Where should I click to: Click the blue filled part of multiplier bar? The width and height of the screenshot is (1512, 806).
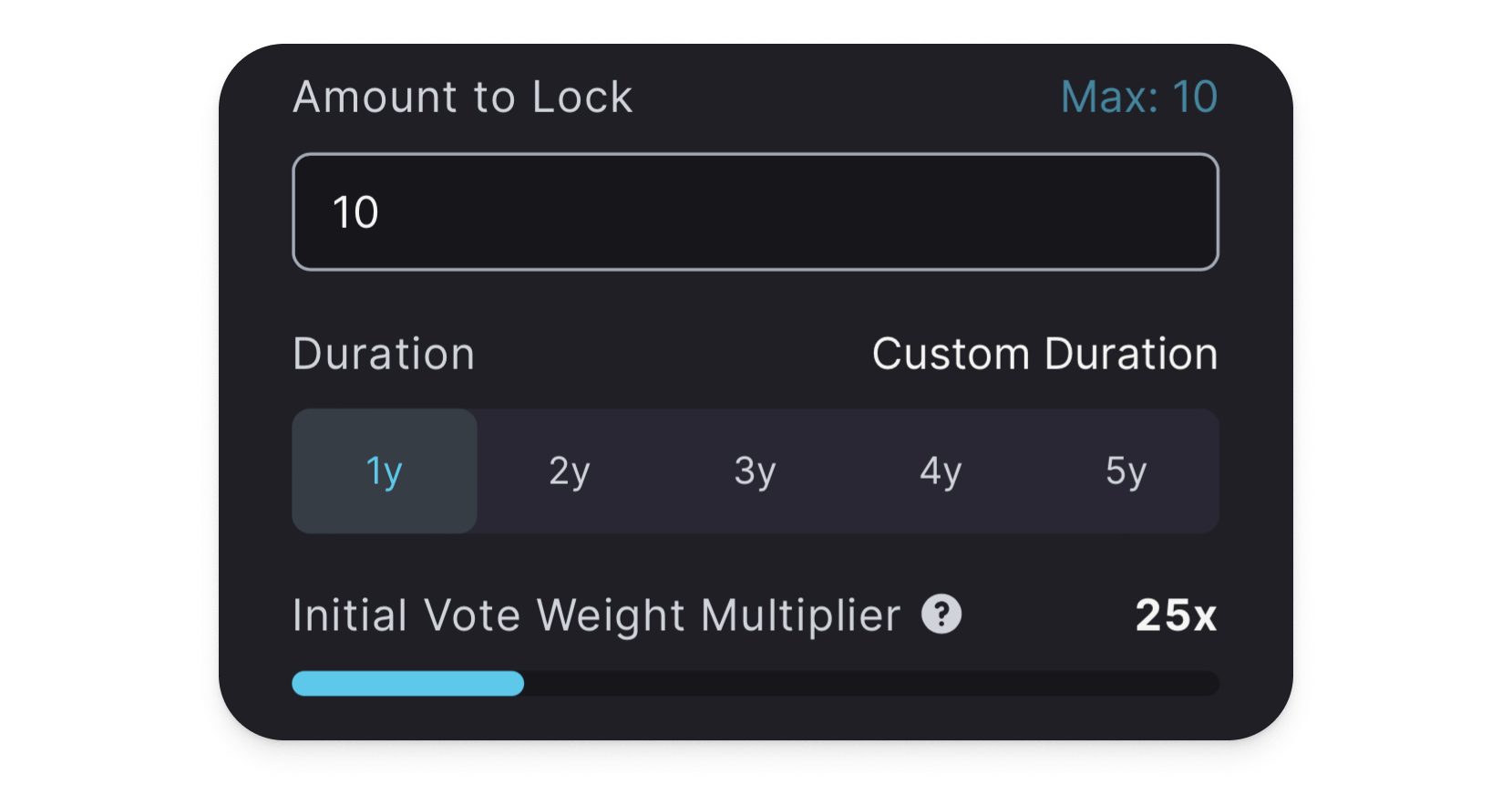point(407,684)
